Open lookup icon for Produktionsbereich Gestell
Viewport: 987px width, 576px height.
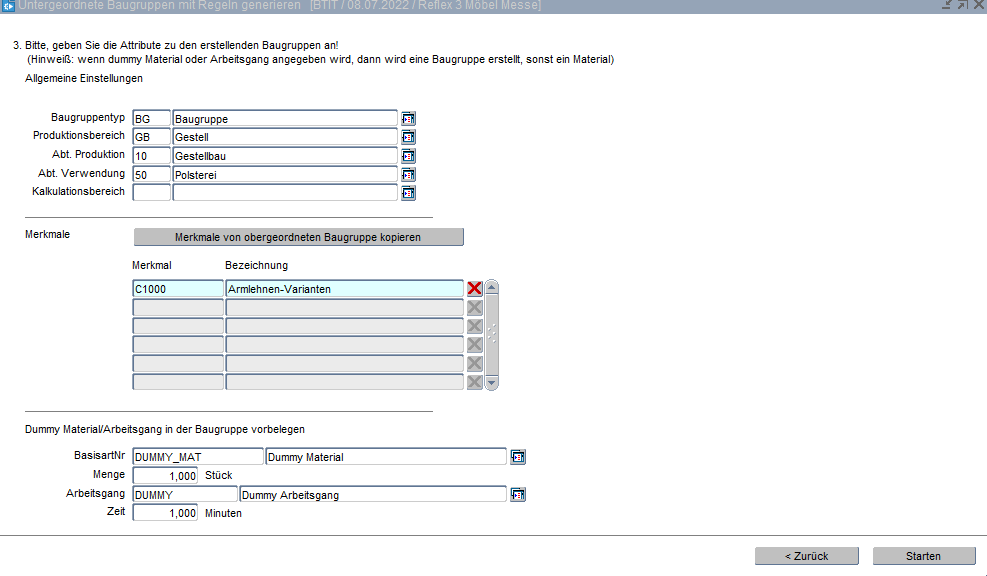point(408,137)
